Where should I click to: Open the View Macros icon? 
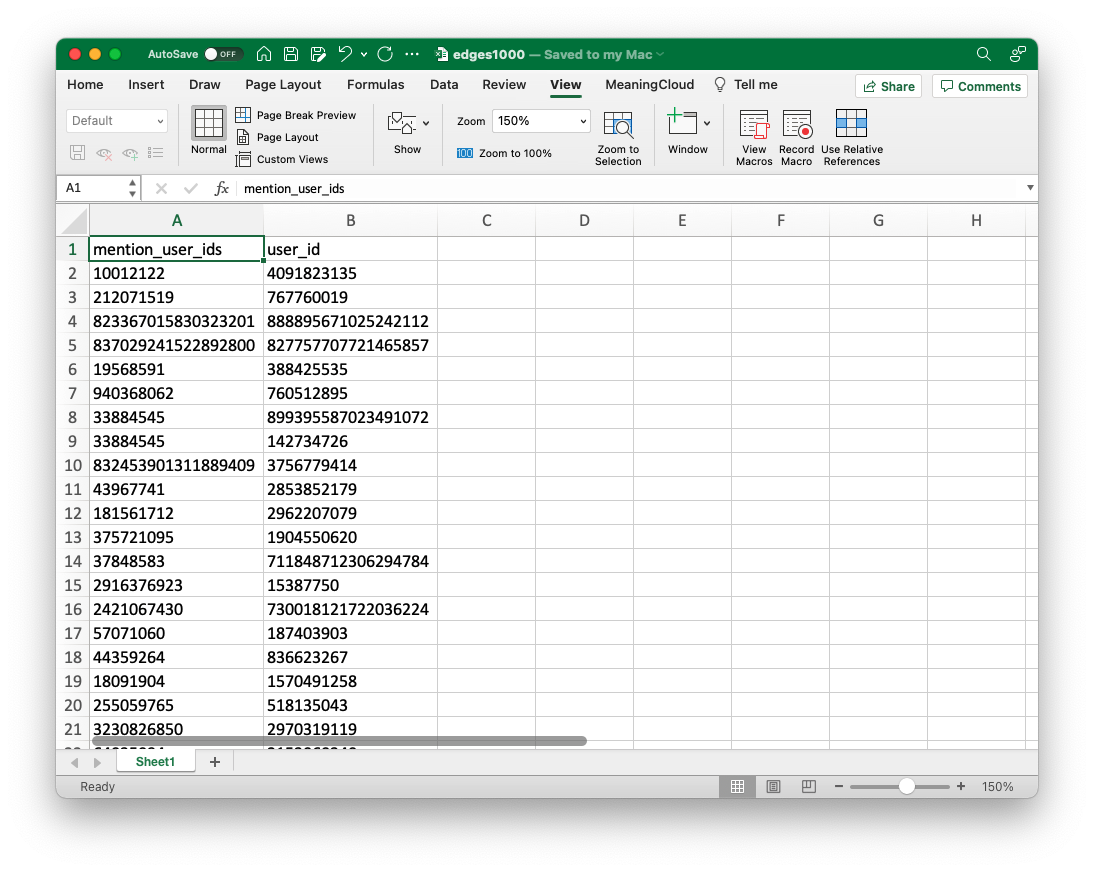[753, 137]
